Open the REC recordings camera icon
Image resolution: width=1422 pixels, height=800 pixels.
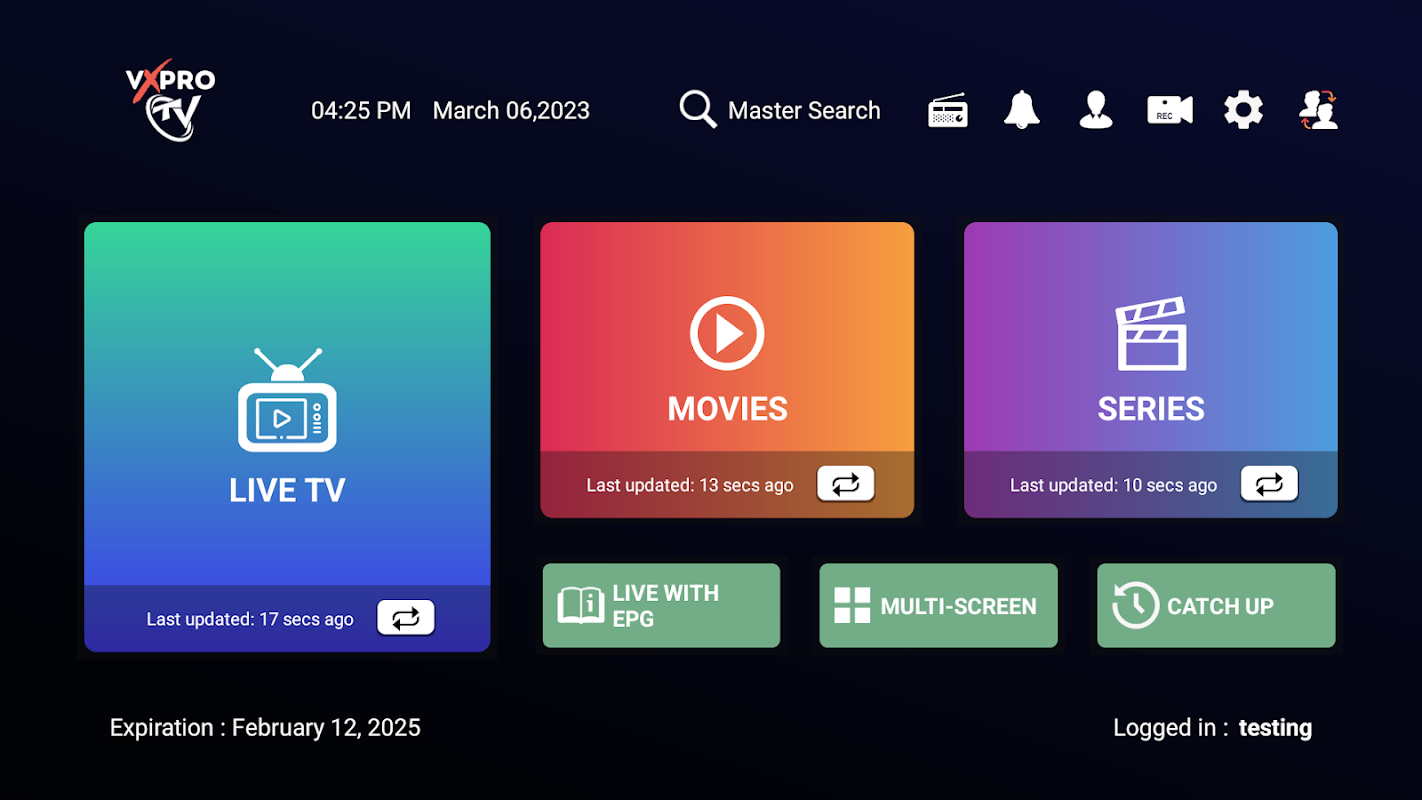[1170, 110]
